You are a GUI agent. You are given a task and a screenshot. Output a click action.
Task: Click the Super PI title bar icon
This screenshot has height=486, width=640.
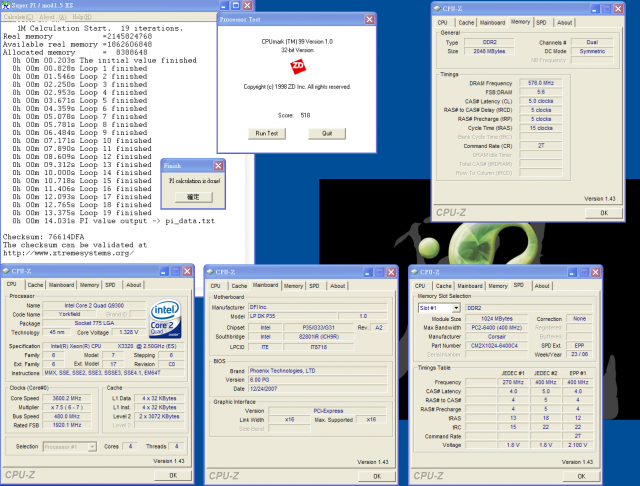coord(6,5)
